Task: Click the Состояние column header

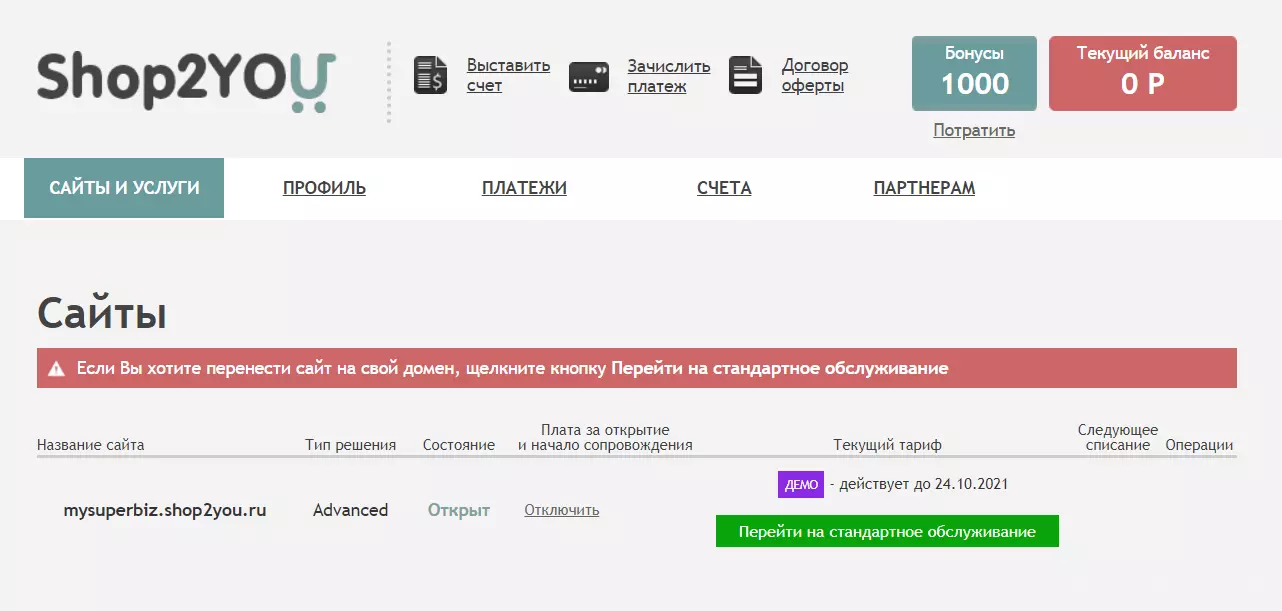Action: tap(459, 445)
